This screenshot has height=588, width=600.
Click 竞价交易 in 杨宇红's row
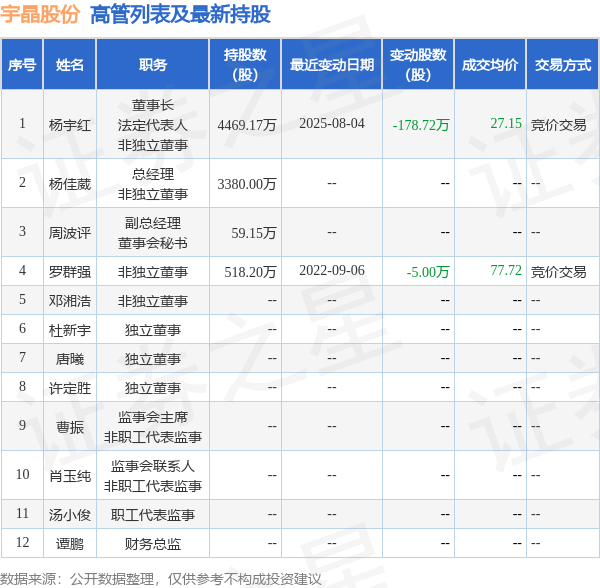(x=558, y=125)
